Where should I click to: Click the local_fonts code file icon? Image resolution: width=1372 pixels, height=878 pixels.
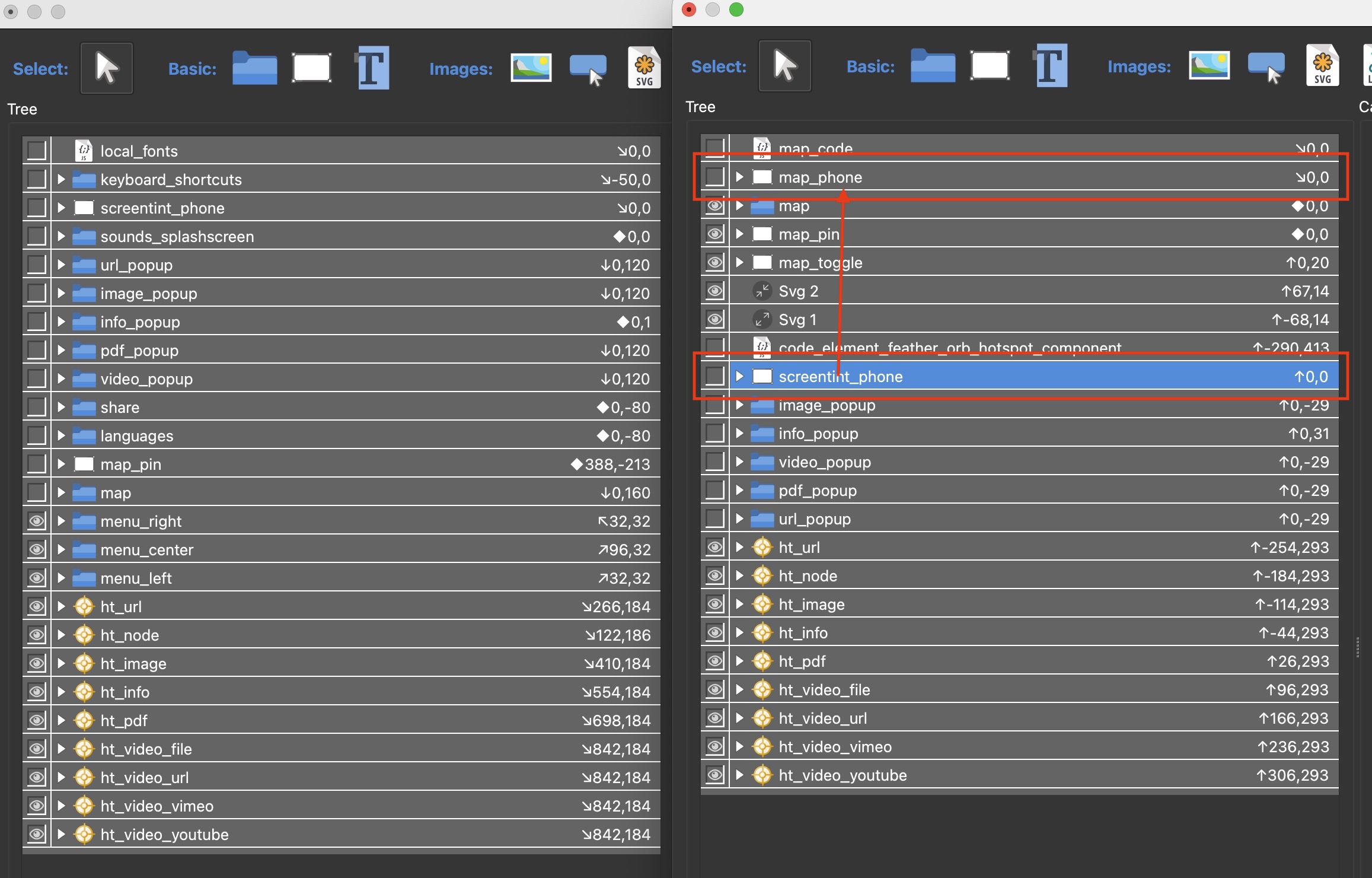point(84,151)
